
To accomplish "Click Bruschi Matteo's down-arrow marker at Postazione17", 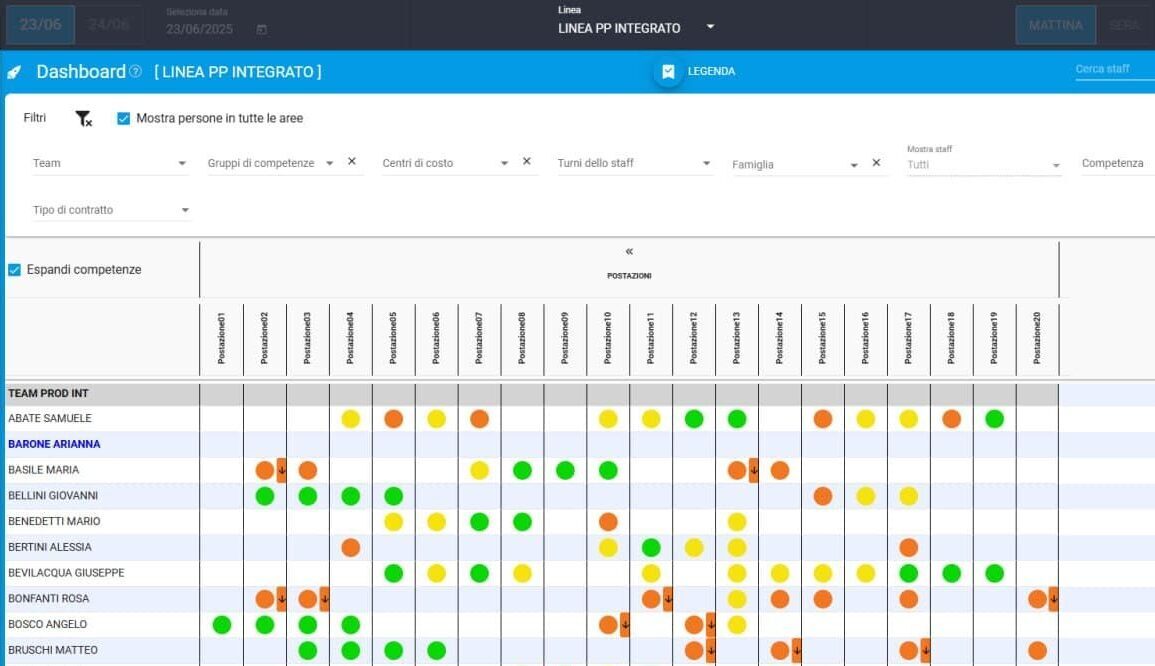I will pyautogui.click(x=925, y=651).
